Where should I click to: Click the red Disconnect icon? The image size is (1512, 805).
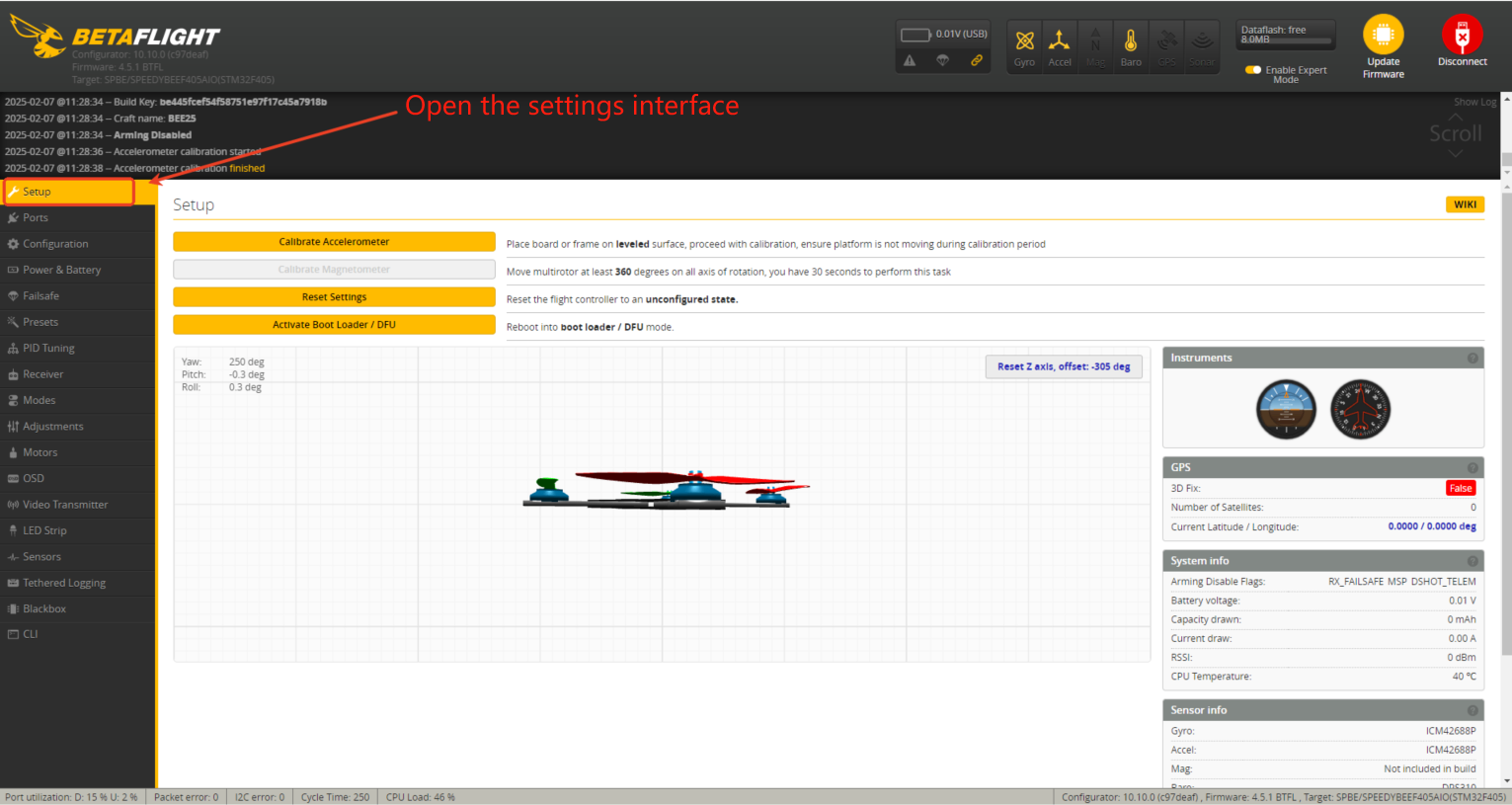[x=1462, y=35]
